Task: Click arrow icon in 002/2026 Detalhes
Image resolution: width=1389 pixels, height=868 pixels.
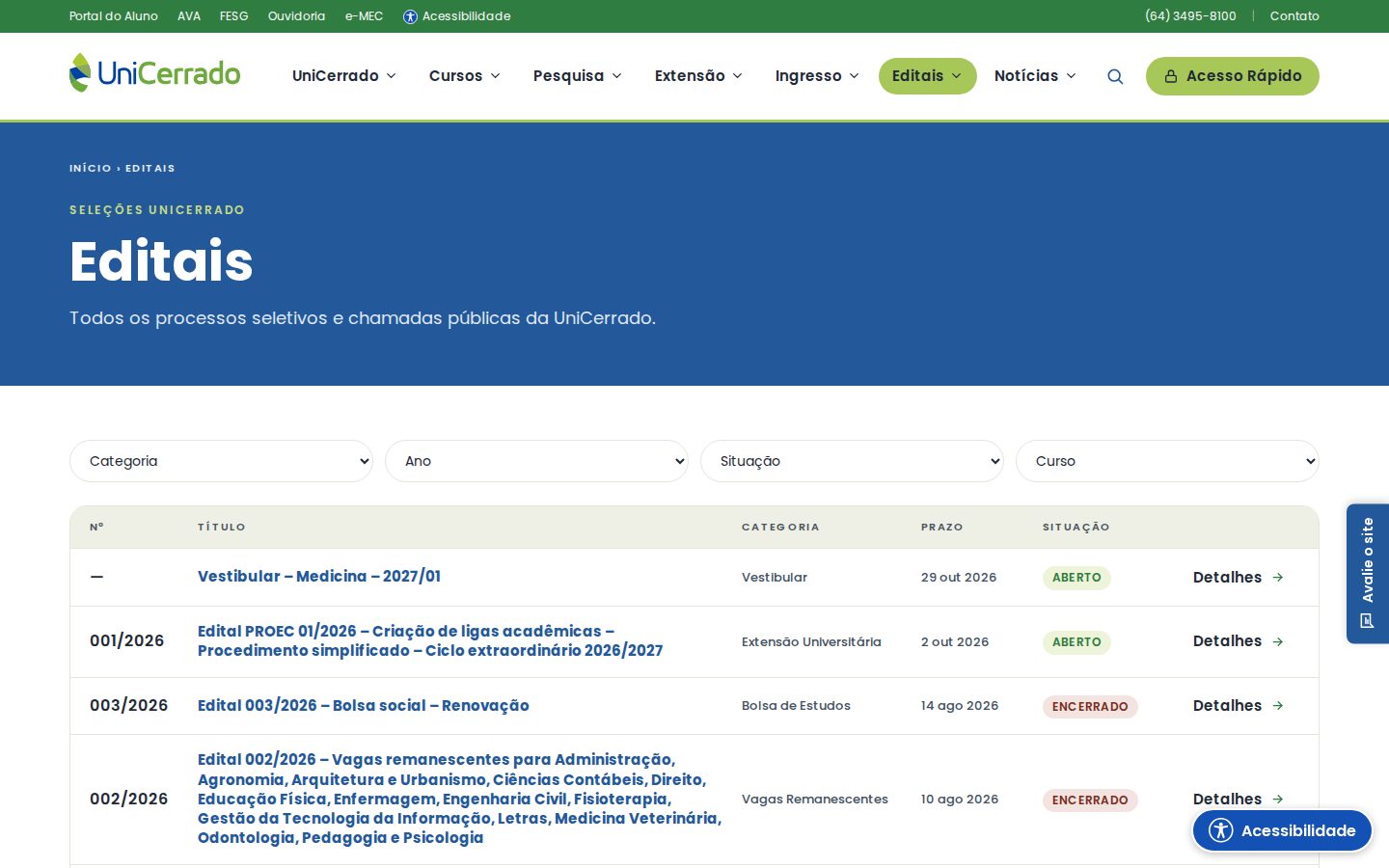Action: (1278, 799)
